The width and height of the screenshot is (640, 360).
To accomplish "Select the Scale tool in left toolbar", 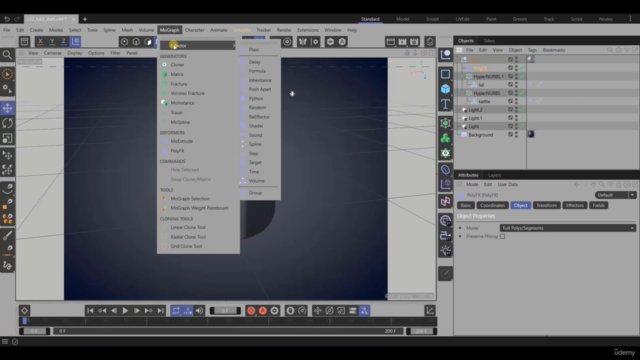I will point(7,138).
